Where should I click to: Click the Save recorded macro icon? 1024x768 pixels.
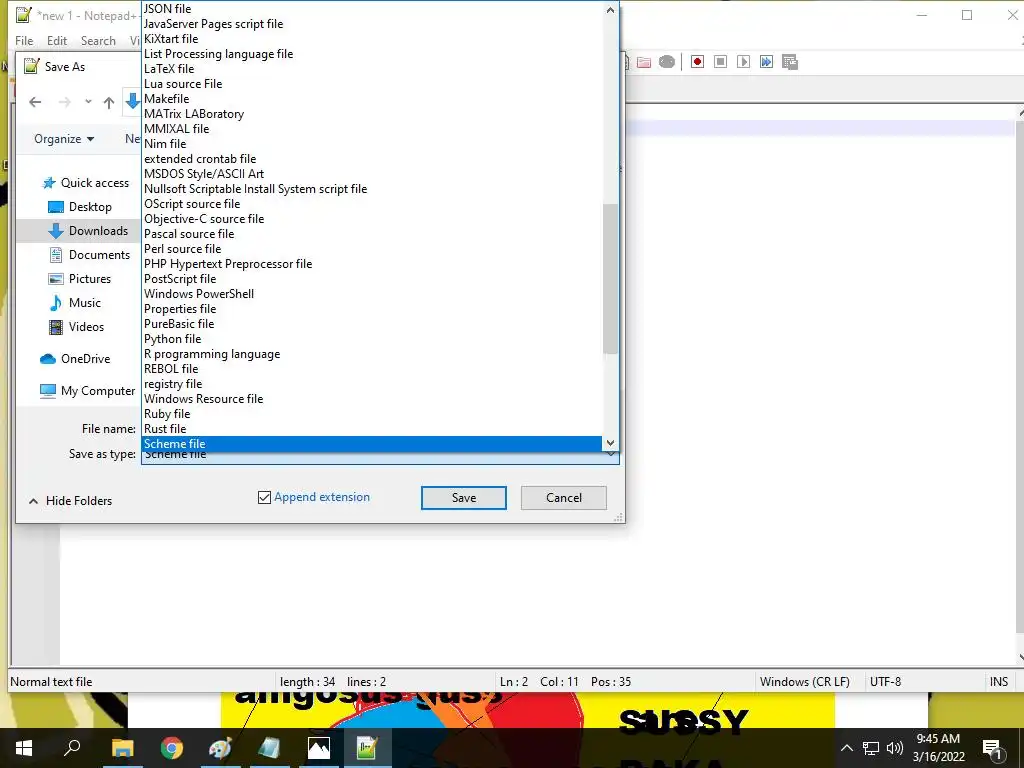click(x=790, y=62)
